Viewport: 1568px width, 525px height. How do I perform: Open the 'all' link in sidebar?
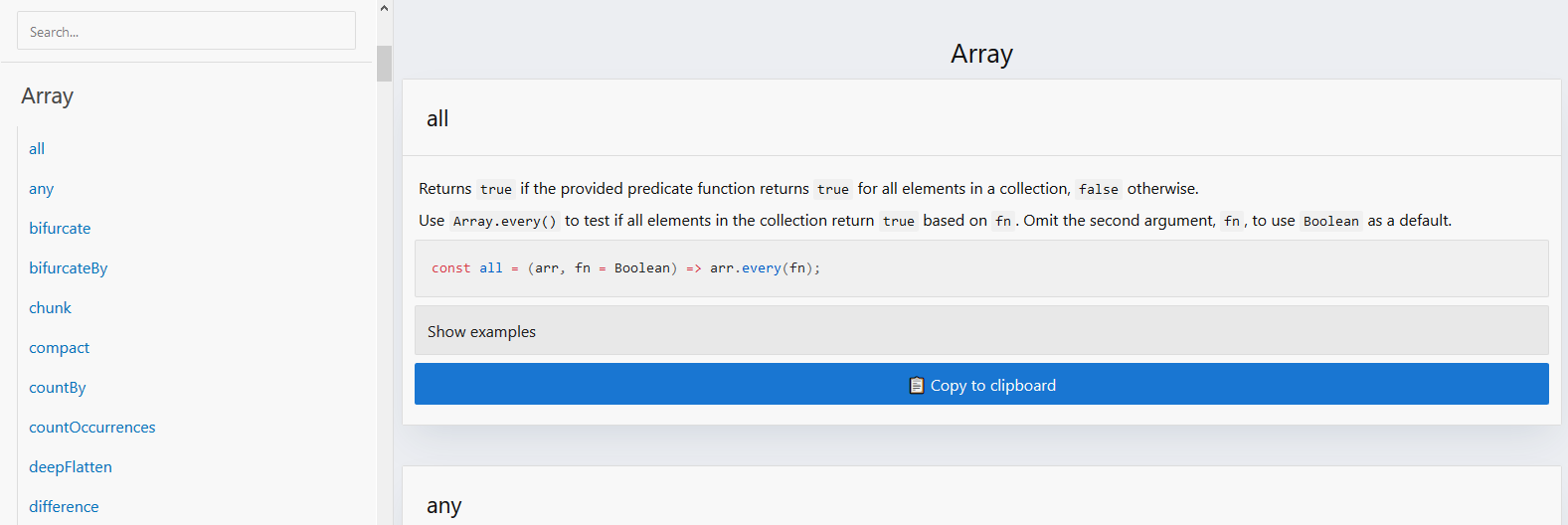click(x=37, y=149)
